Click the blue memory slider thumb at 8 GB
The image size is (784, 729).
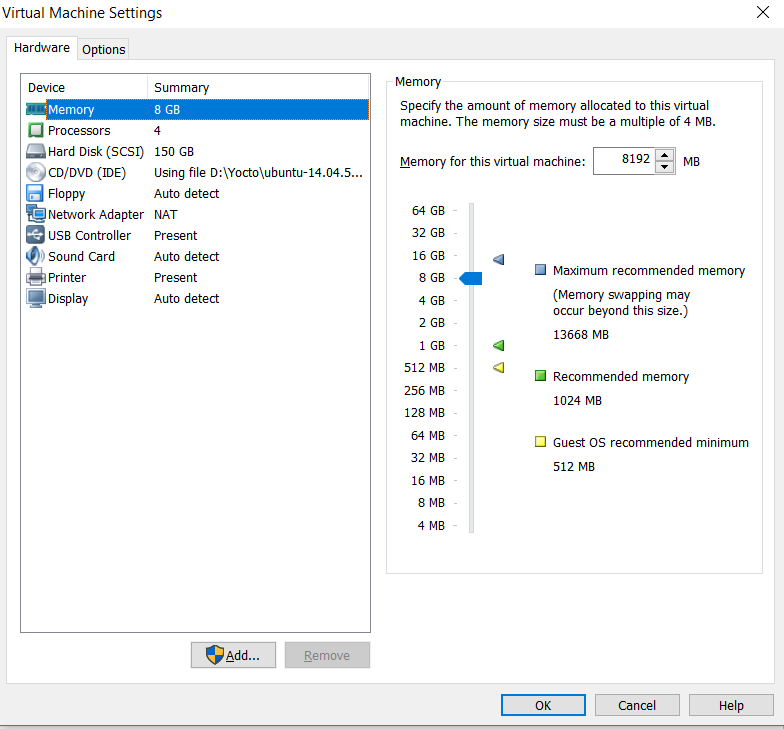click(471, 278)
